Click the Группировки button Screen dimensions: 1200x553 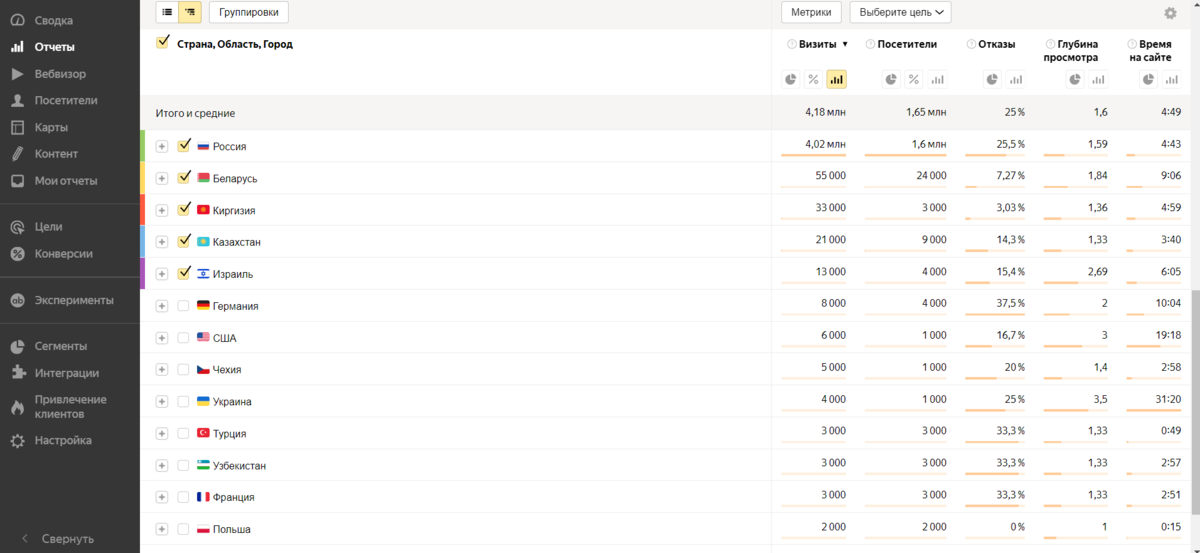point(250,12)
